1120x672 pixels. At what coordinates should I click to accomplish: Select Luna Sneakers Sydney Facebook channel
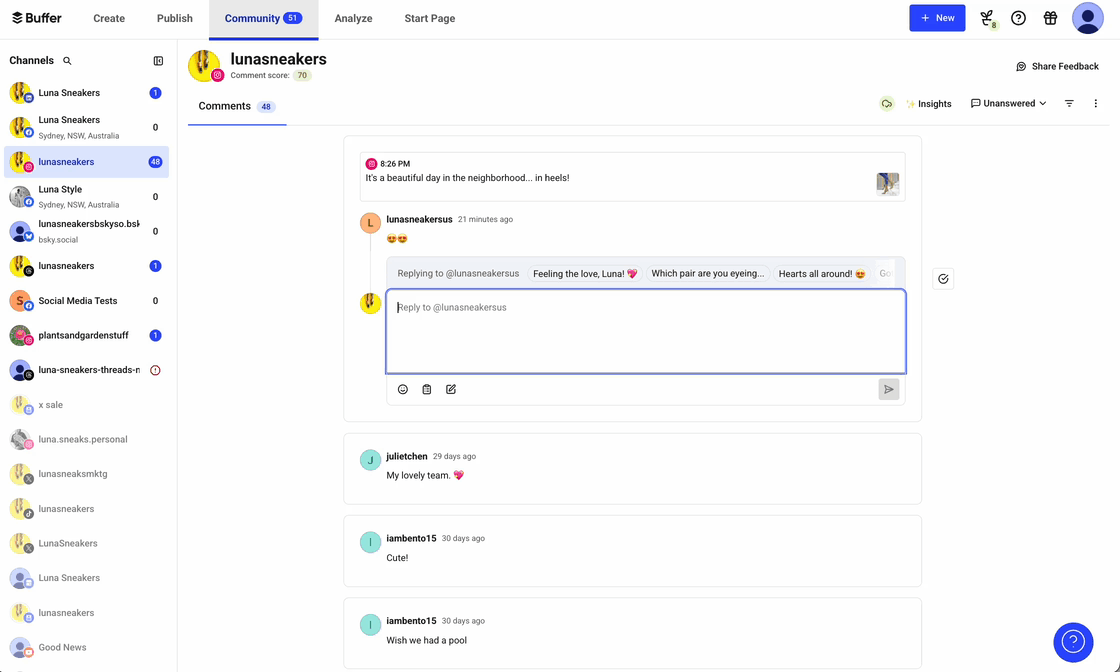[x=86, y=127]
